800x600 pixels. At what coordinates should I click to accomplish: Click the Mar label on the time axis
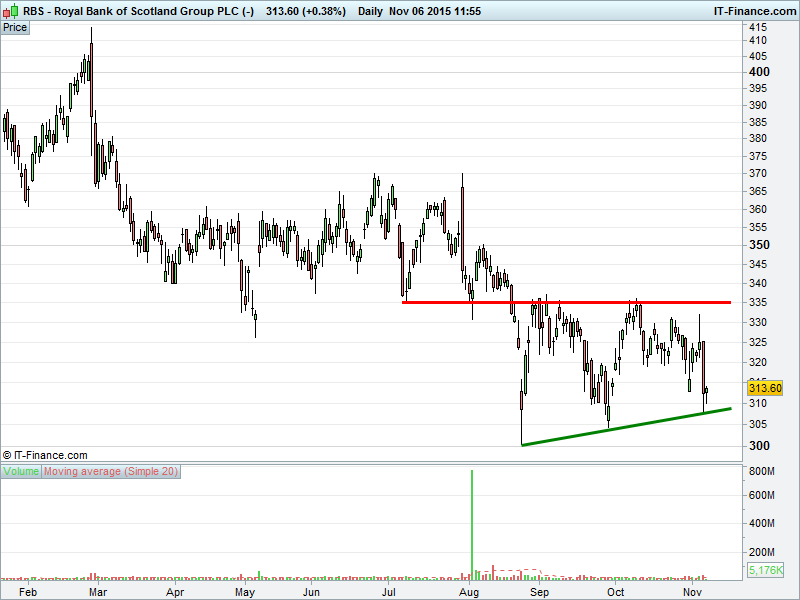pyautogui.click(x=97, y=591)
